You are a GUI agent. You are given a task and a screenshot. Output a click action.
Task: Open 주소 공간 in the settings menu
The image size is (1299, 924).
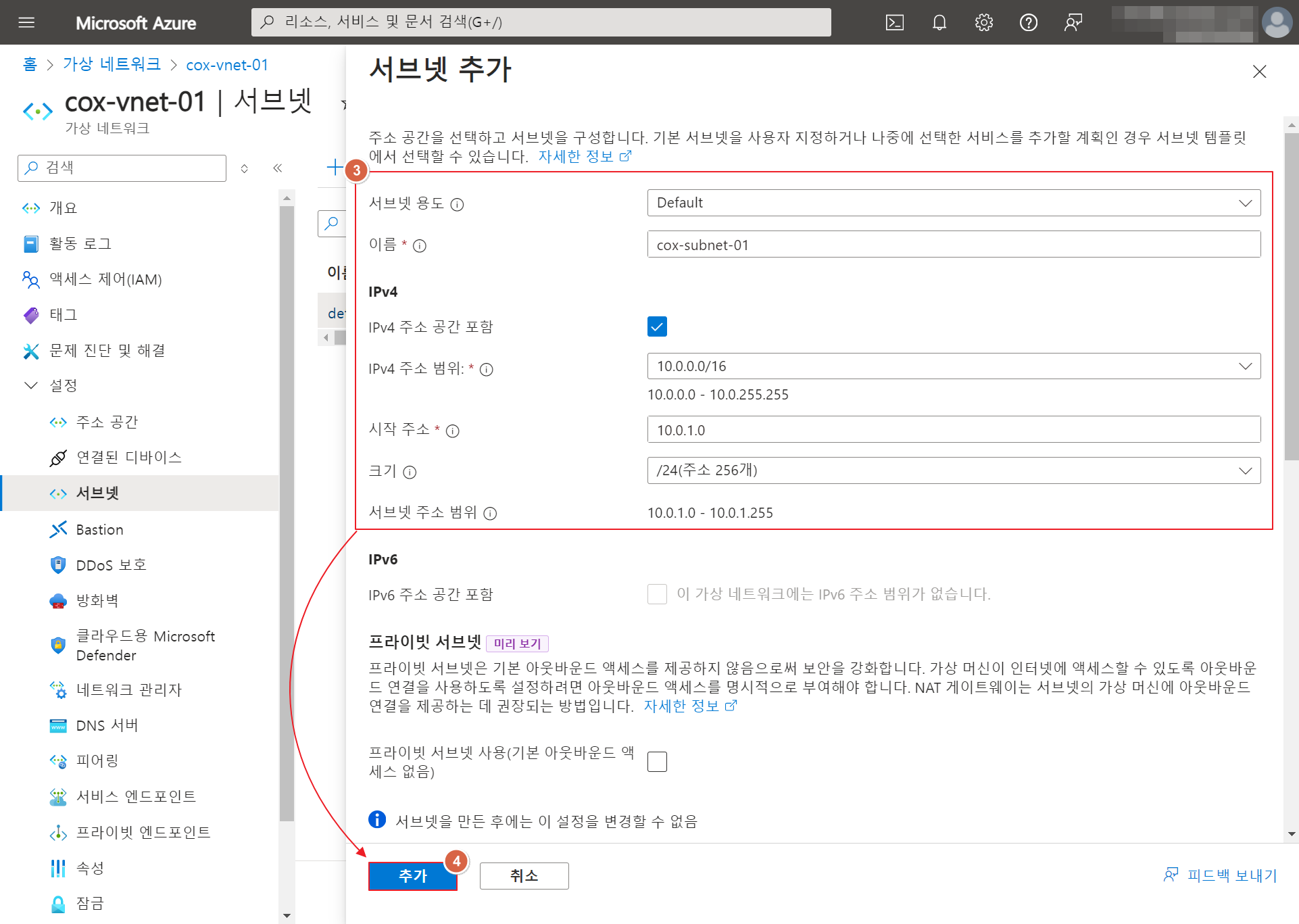point(107,422)
